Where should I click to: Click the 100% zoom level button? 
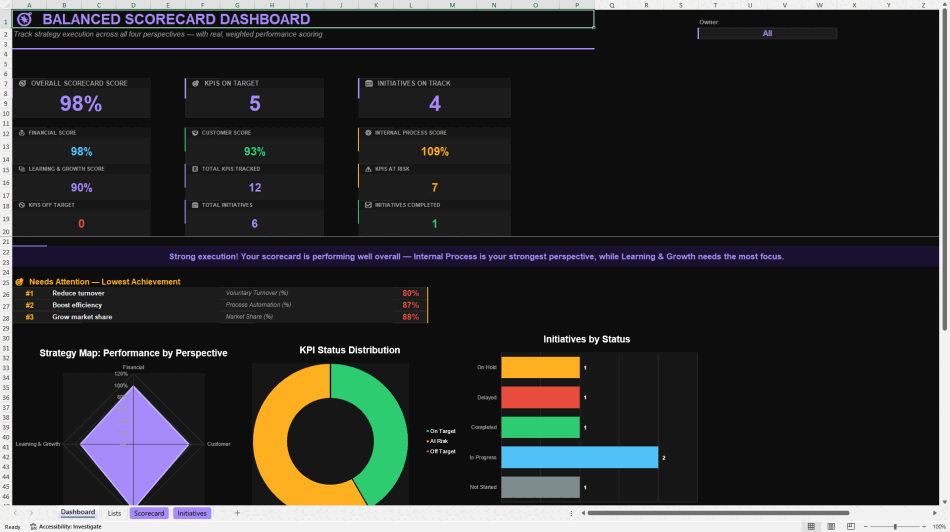click(939, 527)
